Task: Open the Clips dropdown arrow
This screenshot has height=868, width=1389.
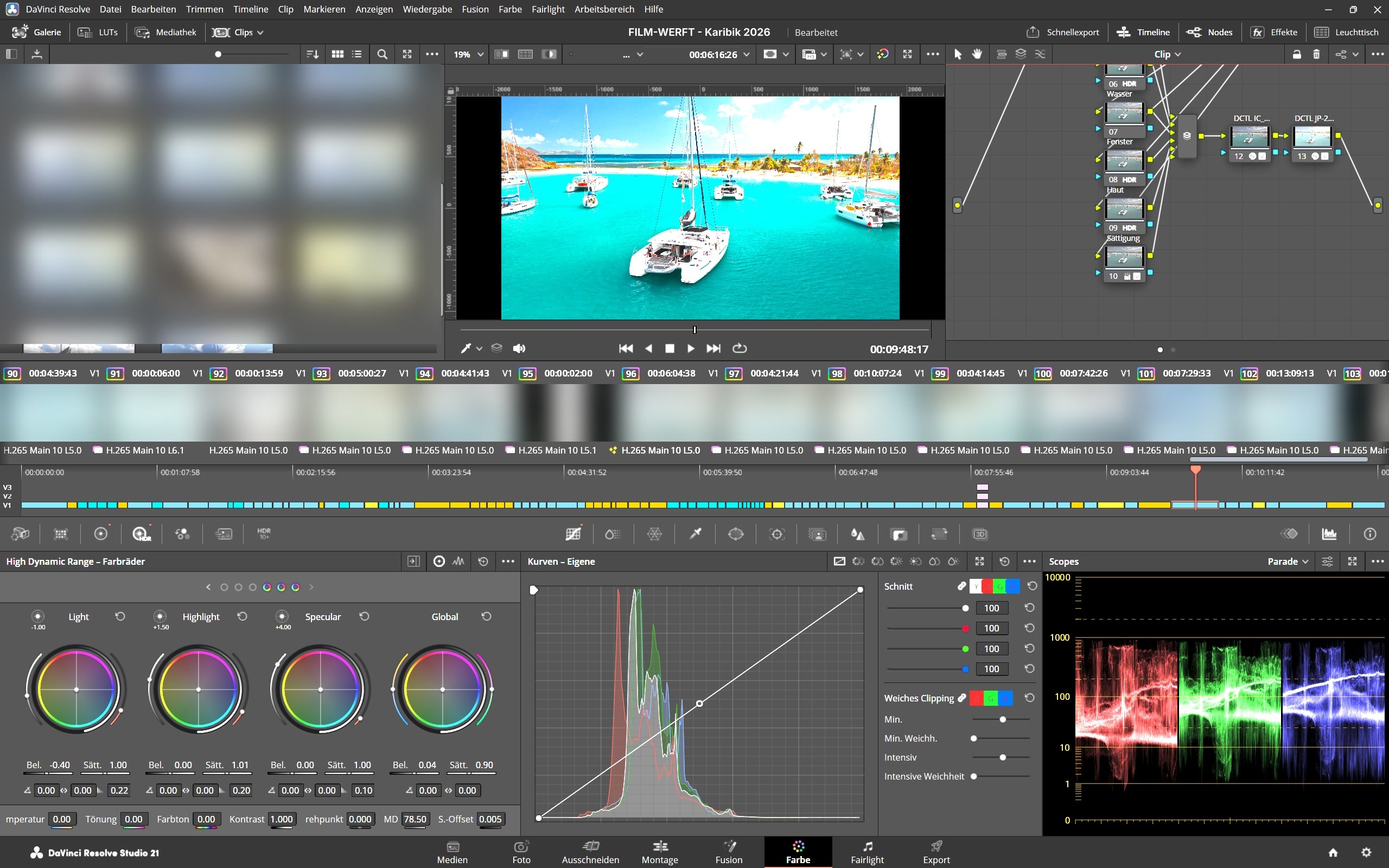Action: pos(260,33)
